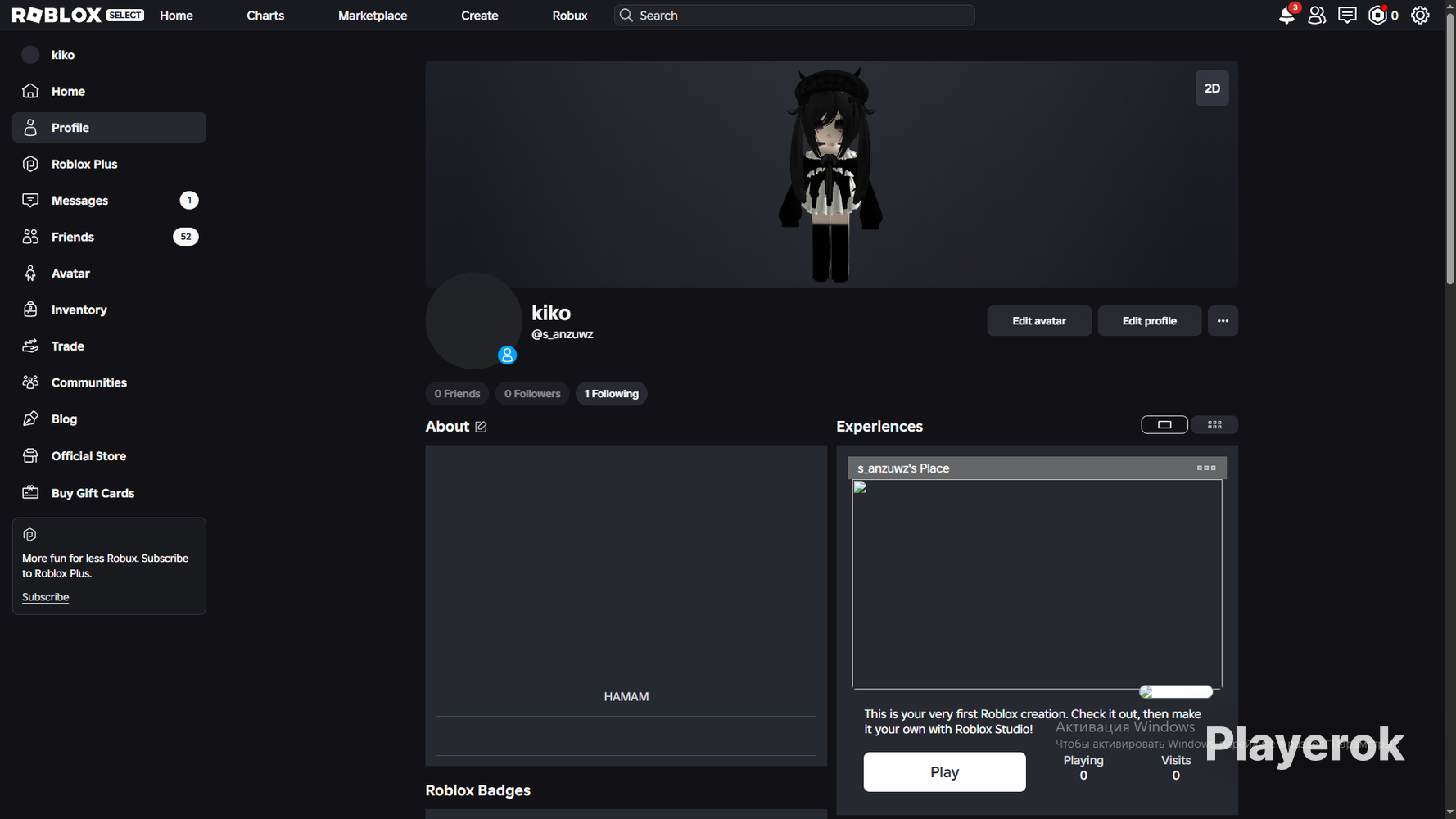Click into the Search input field
Viewport: 1456px width, 819px height.
[x=794, y=16]
